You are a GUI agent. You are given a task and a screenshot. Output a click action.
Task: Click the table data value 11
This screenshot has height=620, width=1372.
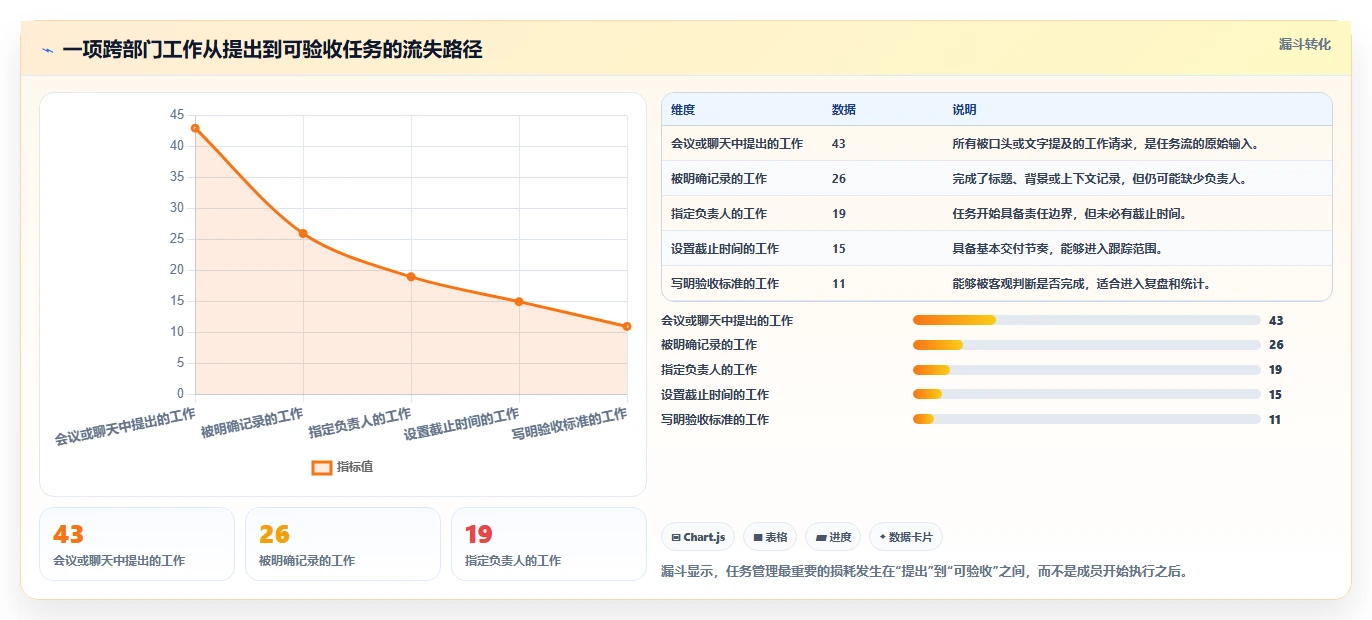tap(838, 284)
